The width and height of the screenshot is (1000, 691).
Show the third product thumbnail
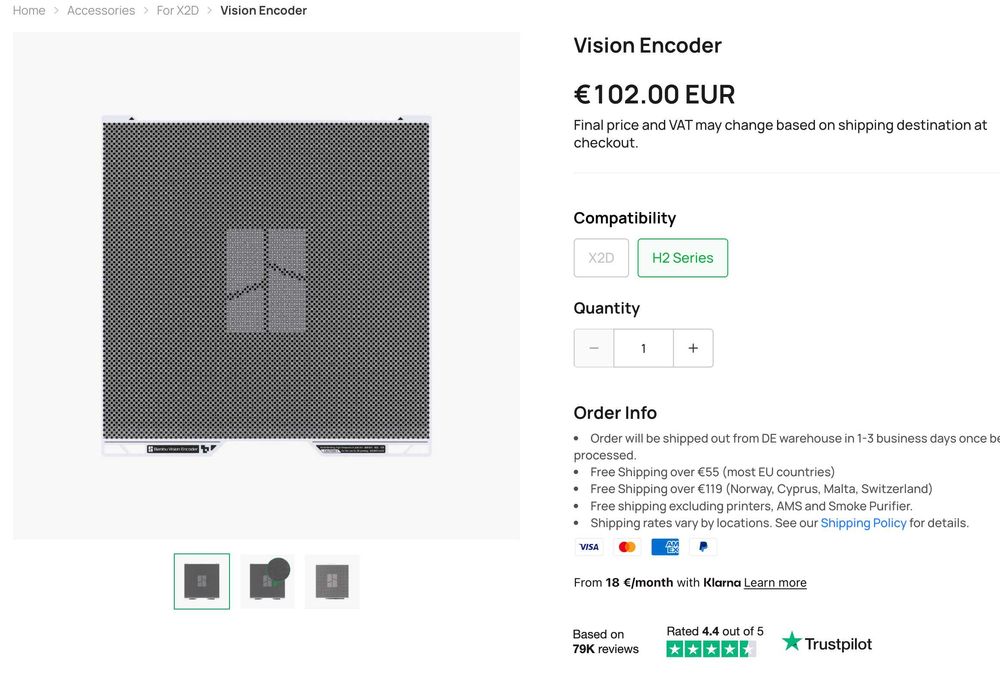click(x=332, y=581)
